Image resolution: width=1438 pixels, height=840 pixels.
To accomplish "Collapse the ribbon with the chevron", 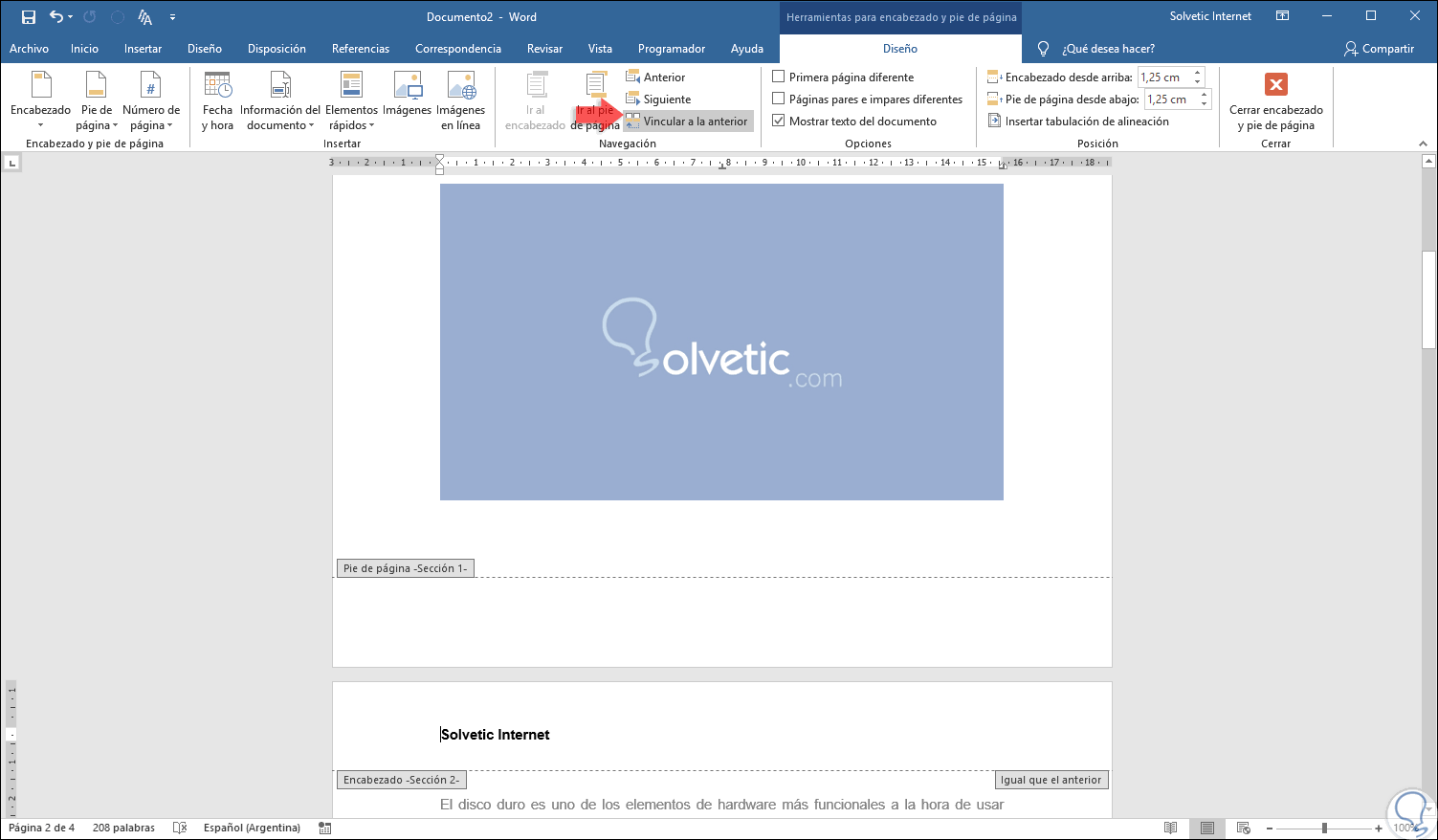I will click(1423, 144).
